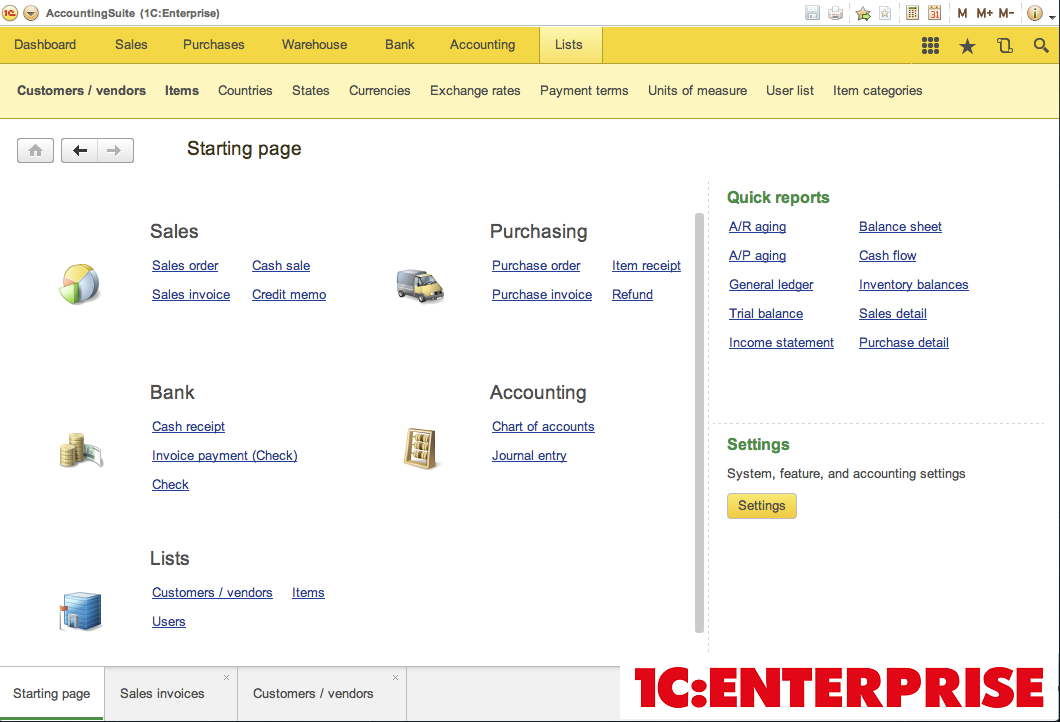Navigate back with the left arrow
Image resolution: width=1060 pixels, height=722 pixels.
pyautogui.click(x=80, y=150)
